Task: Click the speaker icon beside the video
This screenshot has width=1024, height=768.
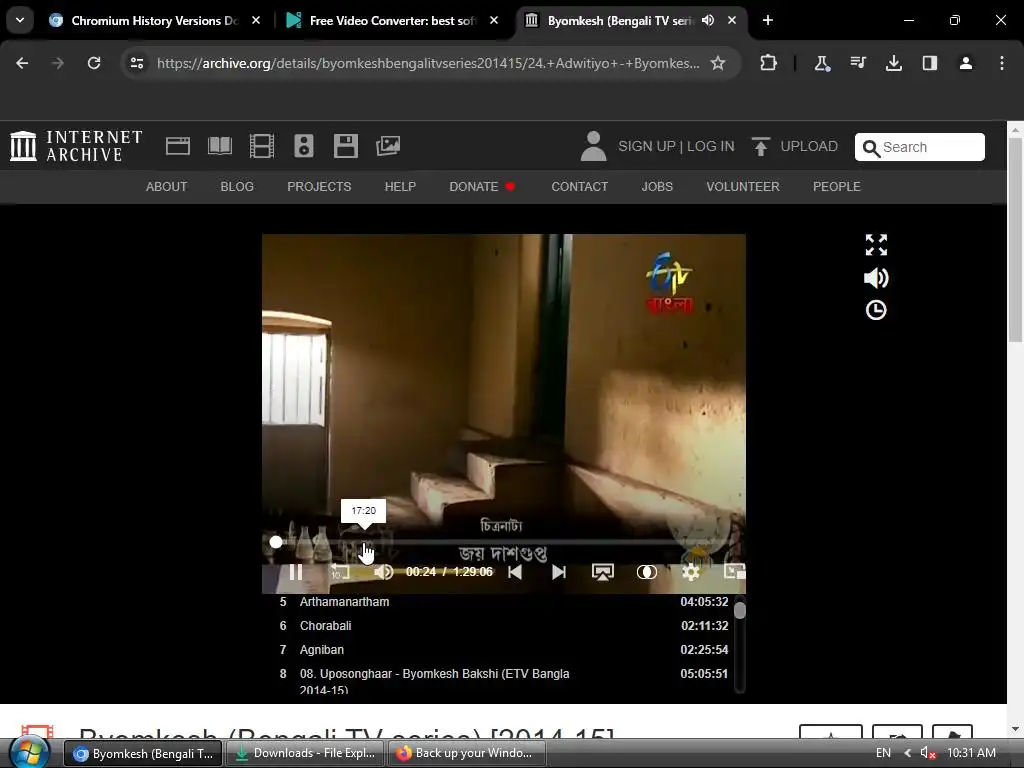Action: (876, 278)
